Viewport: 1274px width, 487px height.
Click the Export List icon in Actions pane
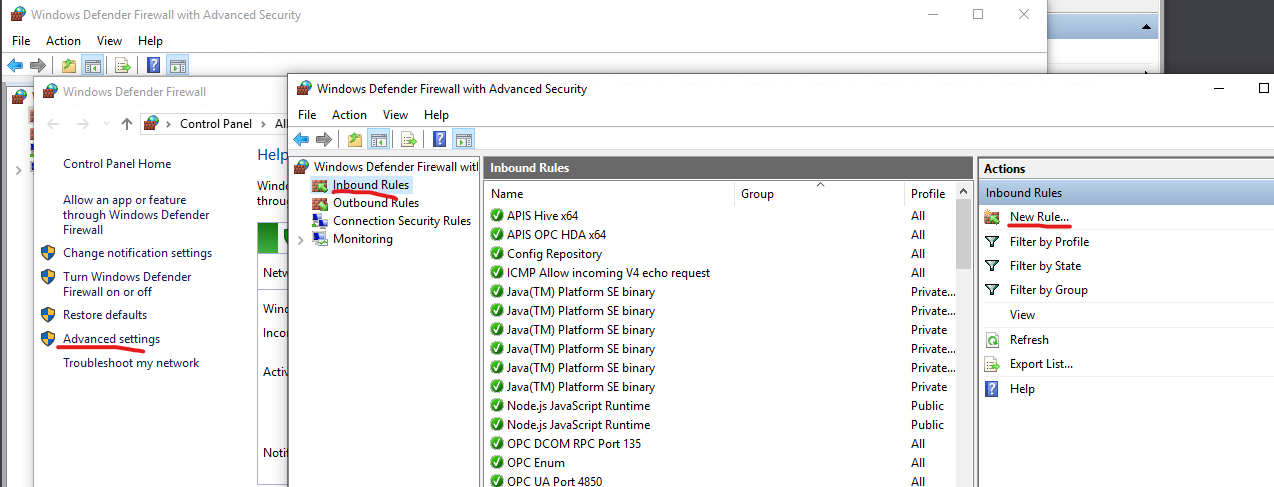coord(992,364)
